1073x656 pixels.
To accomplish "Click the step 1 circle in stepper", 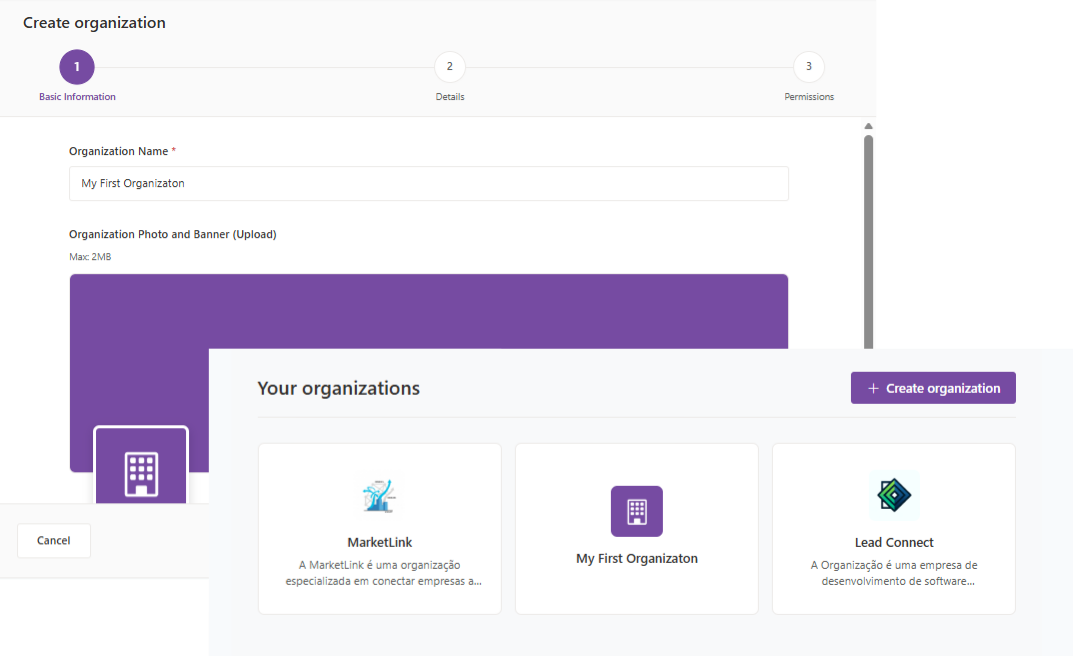I will (x=77, y=67).
